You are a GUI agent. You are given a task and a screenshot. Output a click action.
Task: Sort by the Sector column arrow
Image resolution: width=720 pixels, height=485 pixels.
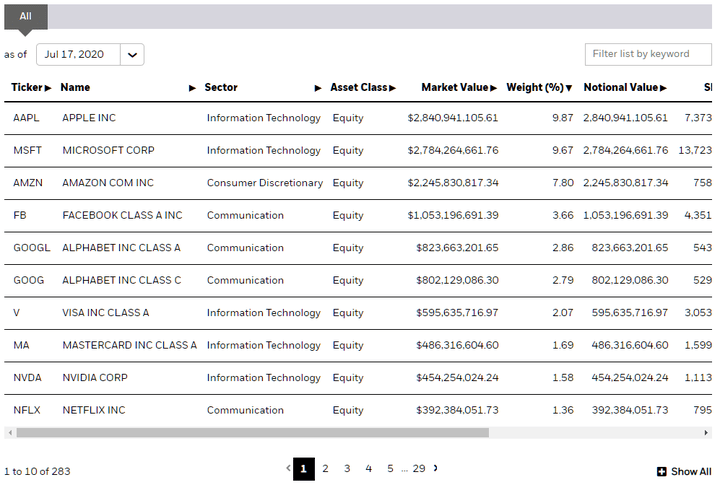coord(318,88)
